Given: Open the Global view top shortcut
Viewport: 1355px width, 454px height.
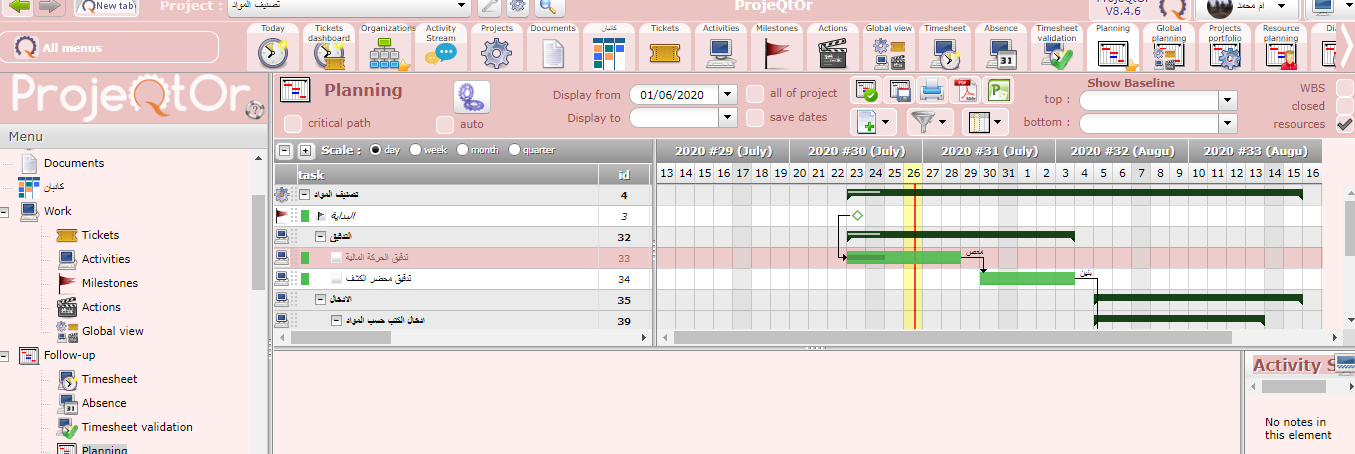Looking at the screenshot, I should pyautogui.click(x=889, y=46).
